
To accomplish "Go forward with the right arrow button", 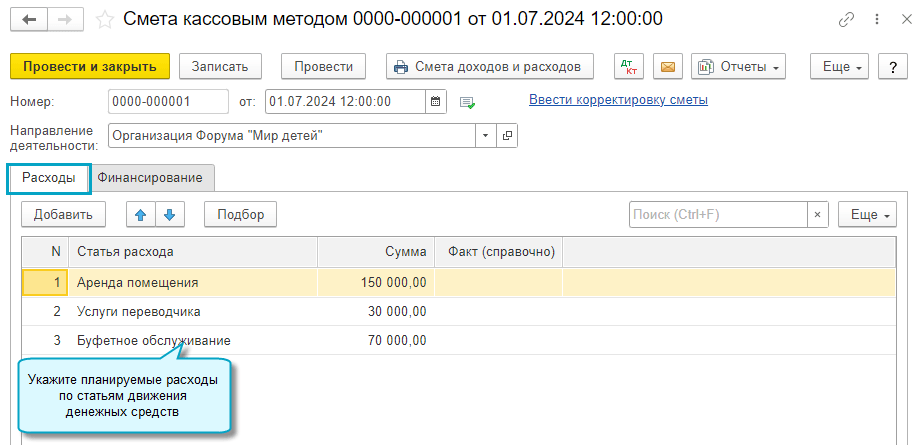I will tap(66, 20).
